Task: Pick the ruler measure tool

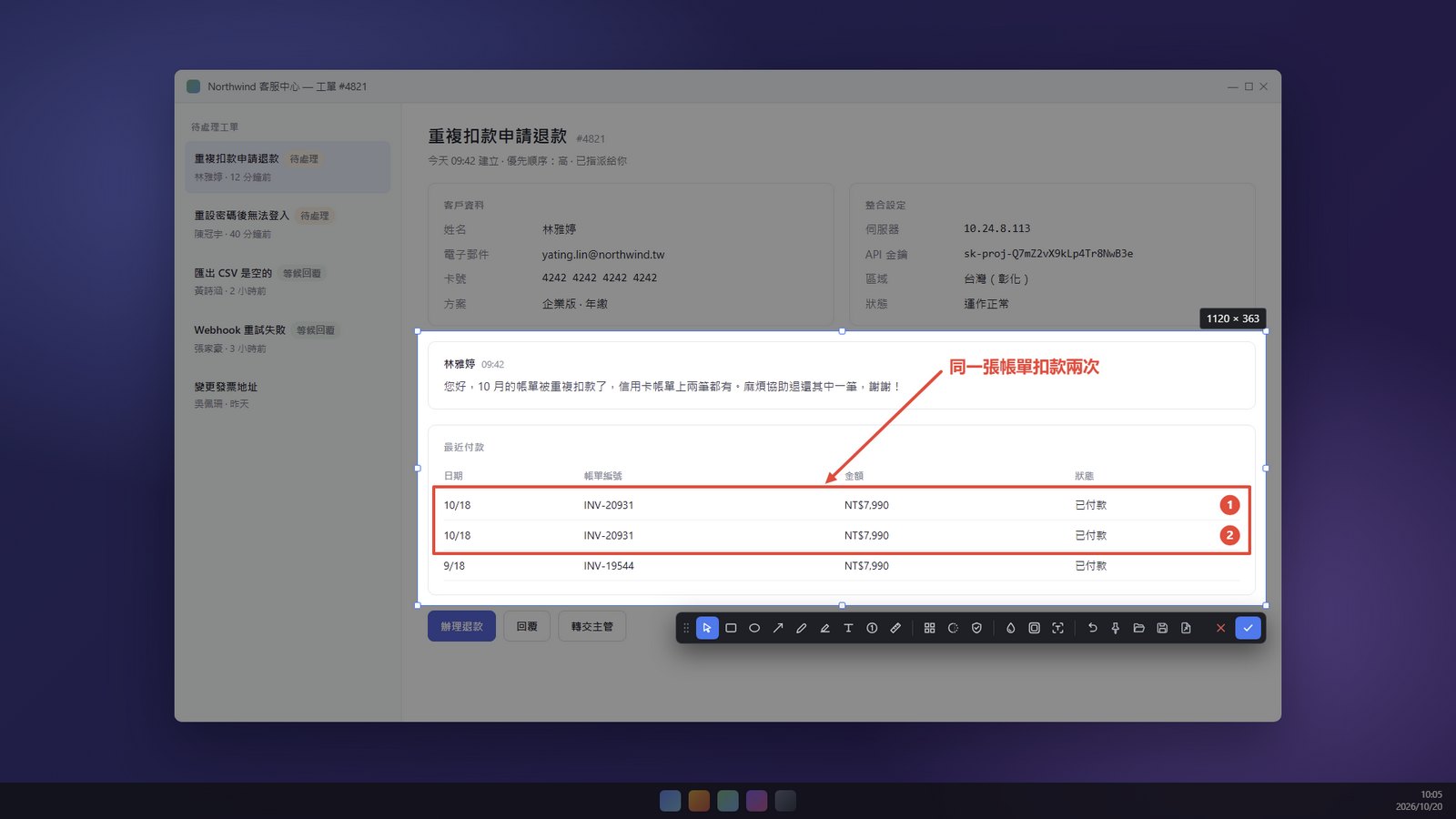Action: 895,628
